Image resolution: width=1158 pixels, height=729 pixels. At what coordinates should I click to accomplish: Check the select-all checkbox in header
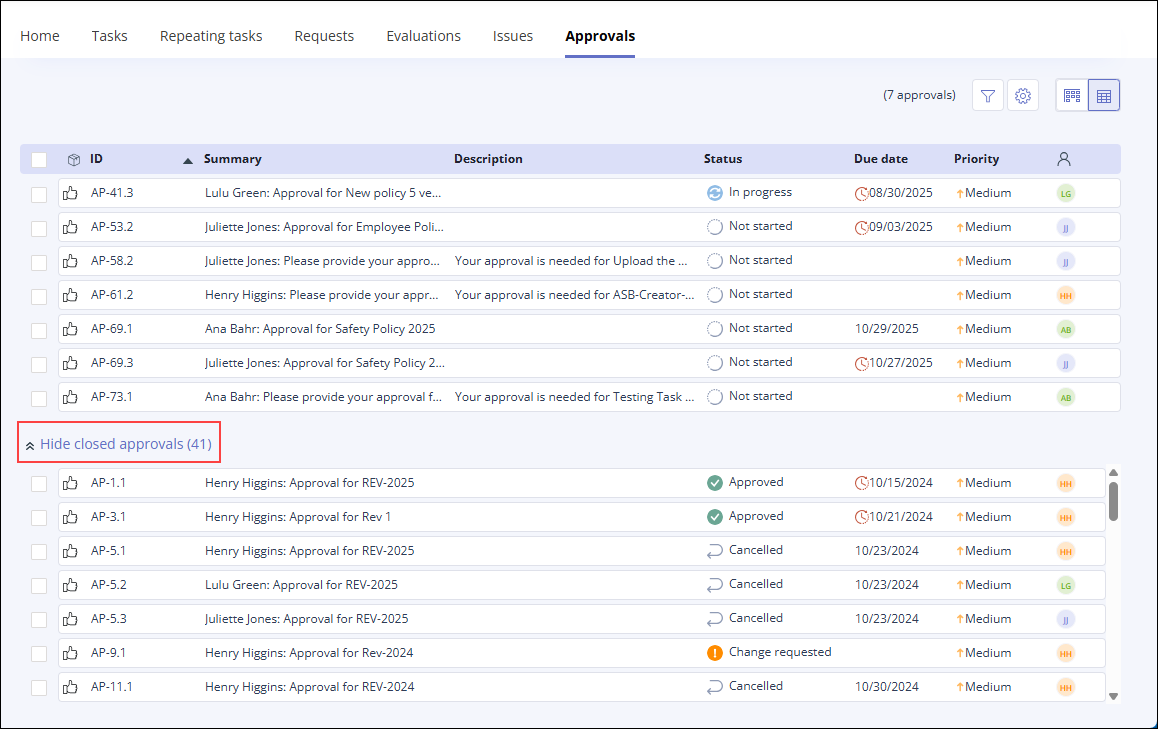(x=38, y=159)
